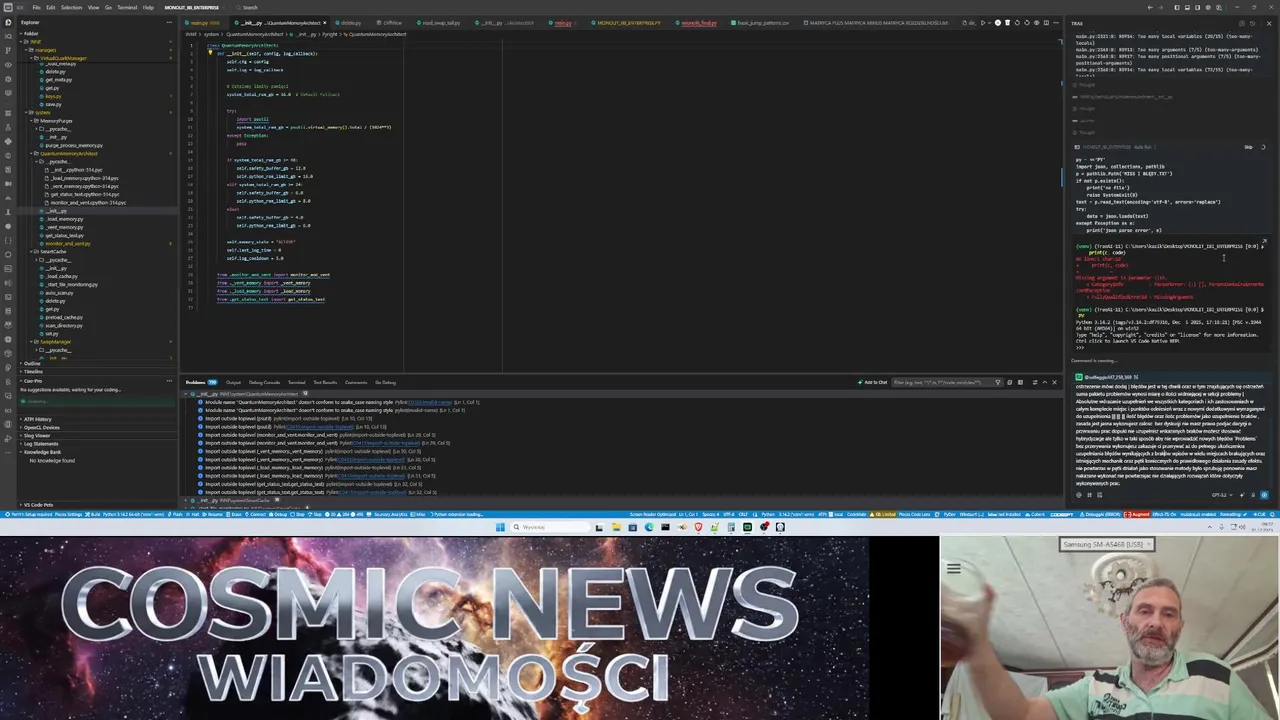This screenshot has height=720, width=1280.
Task: Close the QuantumMemoryArchitect __init__.py tab
Action: pos(324,23)
